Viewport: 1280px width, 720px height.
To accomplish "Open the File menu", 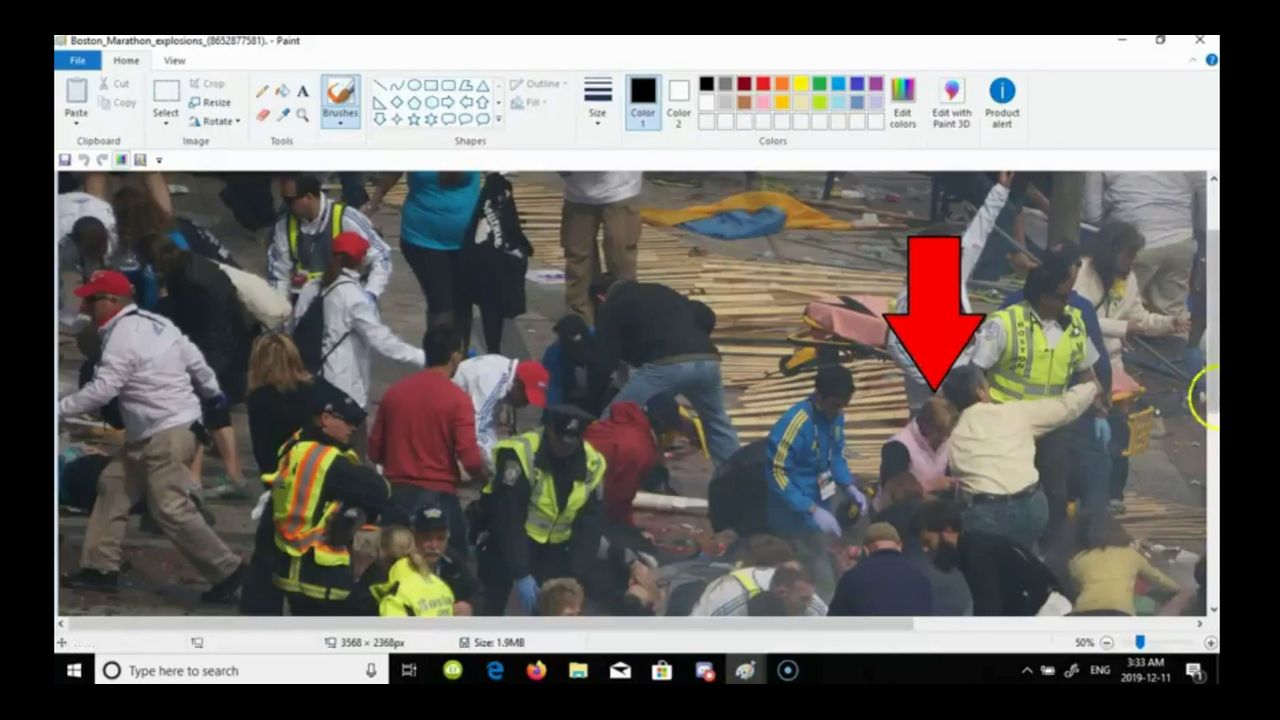I will [x=77, y=61].
